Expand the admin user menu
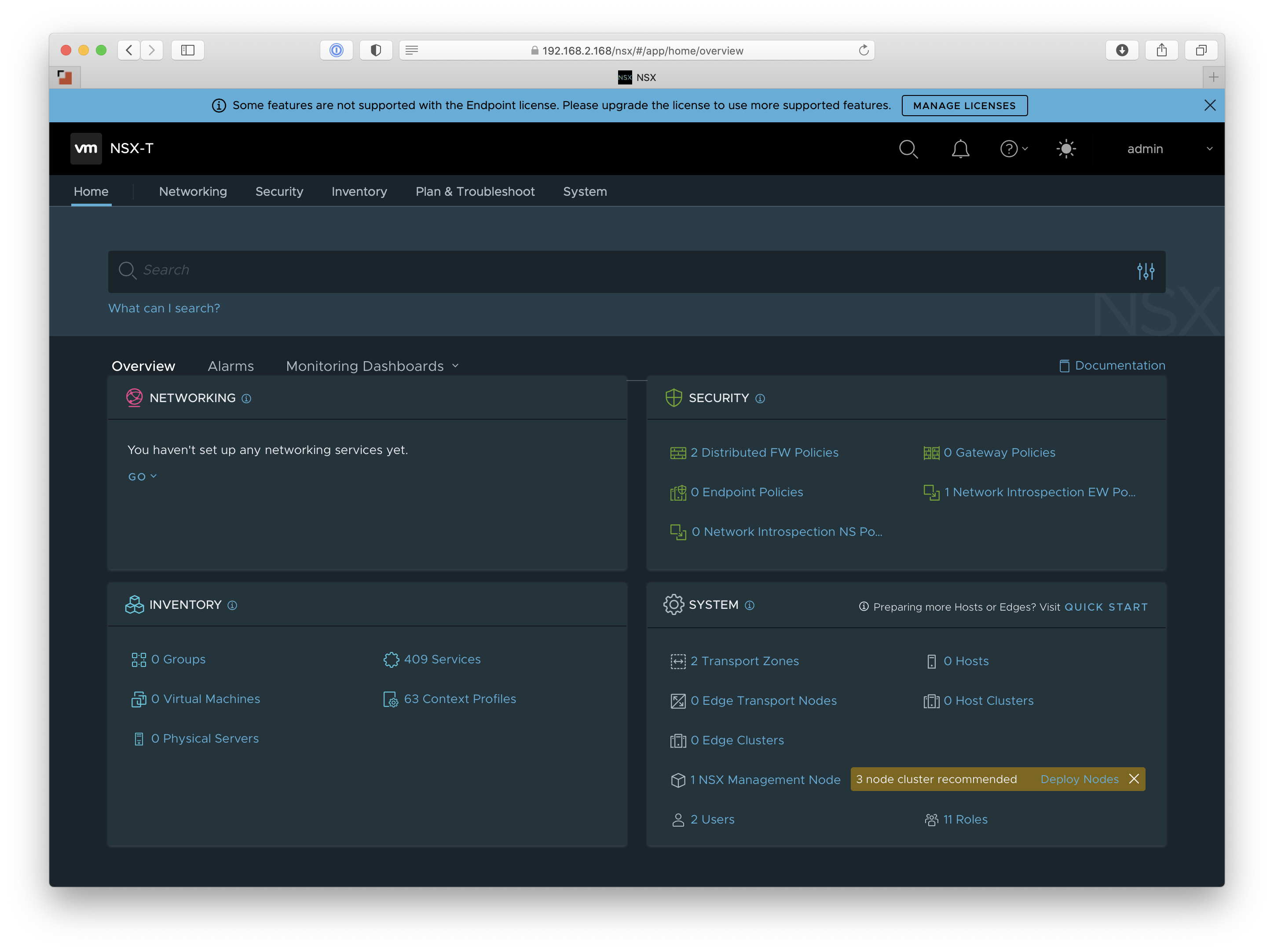This screenshot has height=952, width=1274. coord(1169,149)
